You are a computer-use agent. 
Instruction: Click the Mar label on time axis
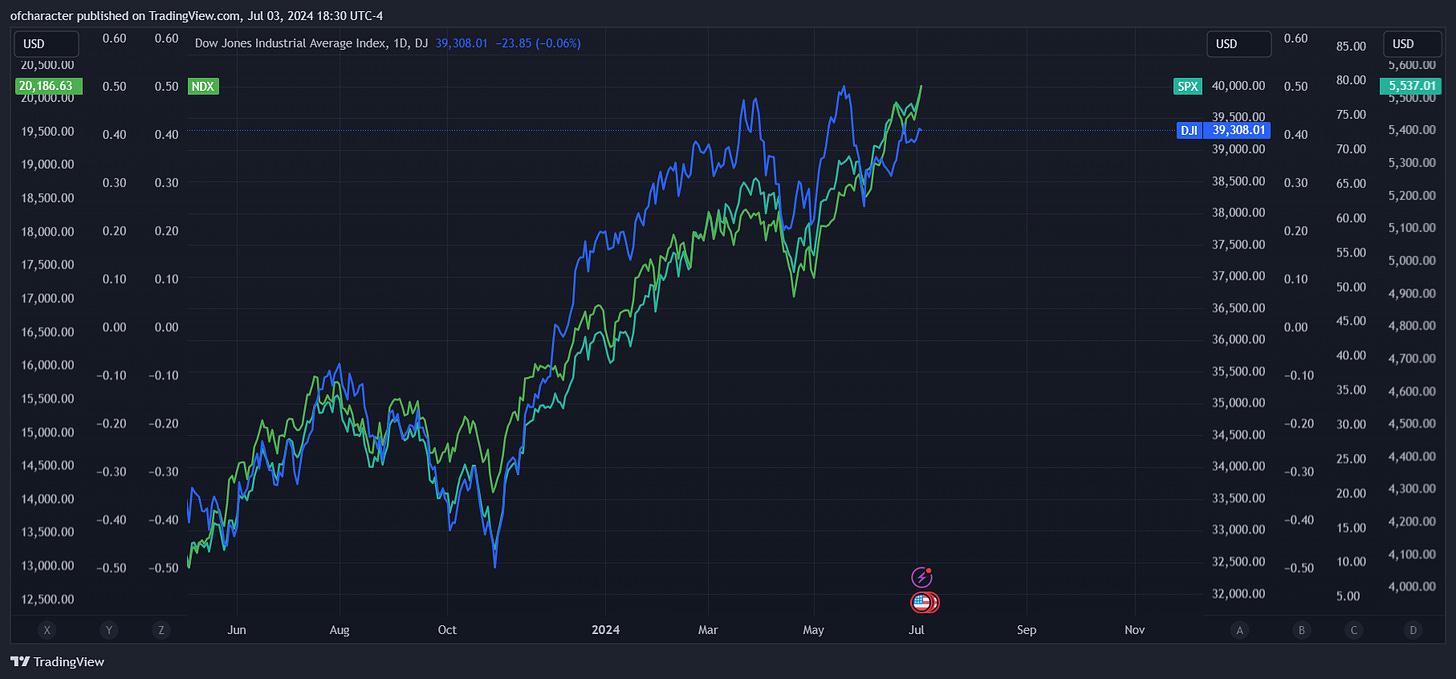tap(708, 630)
